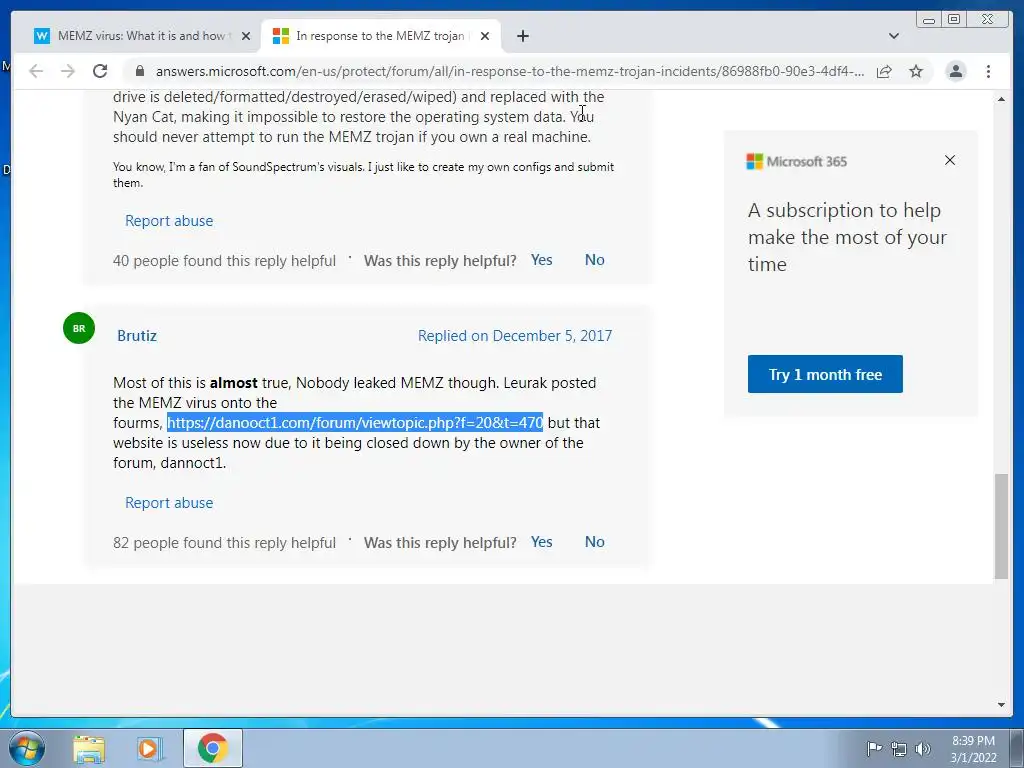Screen dimensions: 1024x768
Task: Open Windows Explorer from taskbar
Action: pos(89,749)
